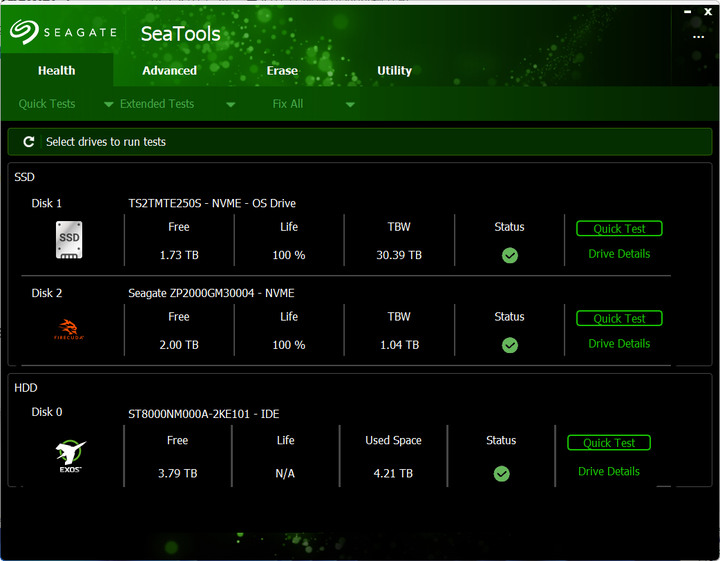Click Disk 1 green status checkmark
This screenshot has width=720, height=561.
(x=510, y=255)
